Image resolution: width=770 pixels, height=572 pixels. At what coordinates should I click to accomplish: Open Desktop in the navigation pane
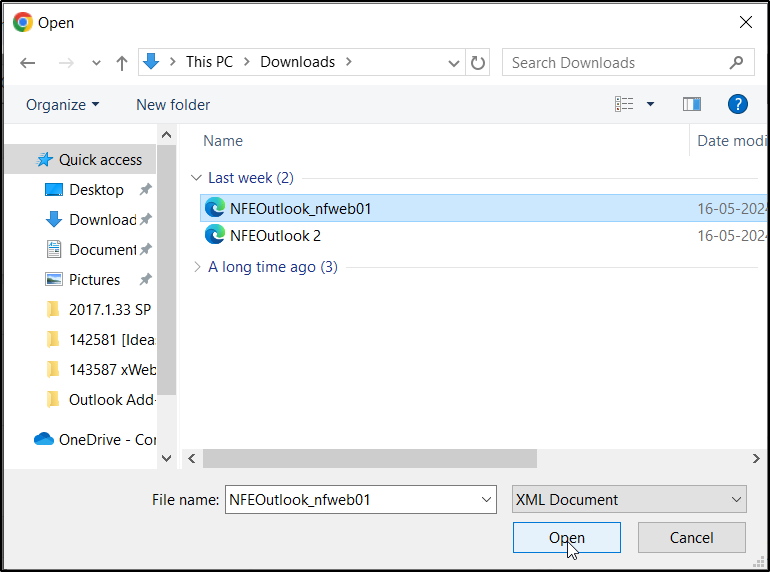point(96,190)
